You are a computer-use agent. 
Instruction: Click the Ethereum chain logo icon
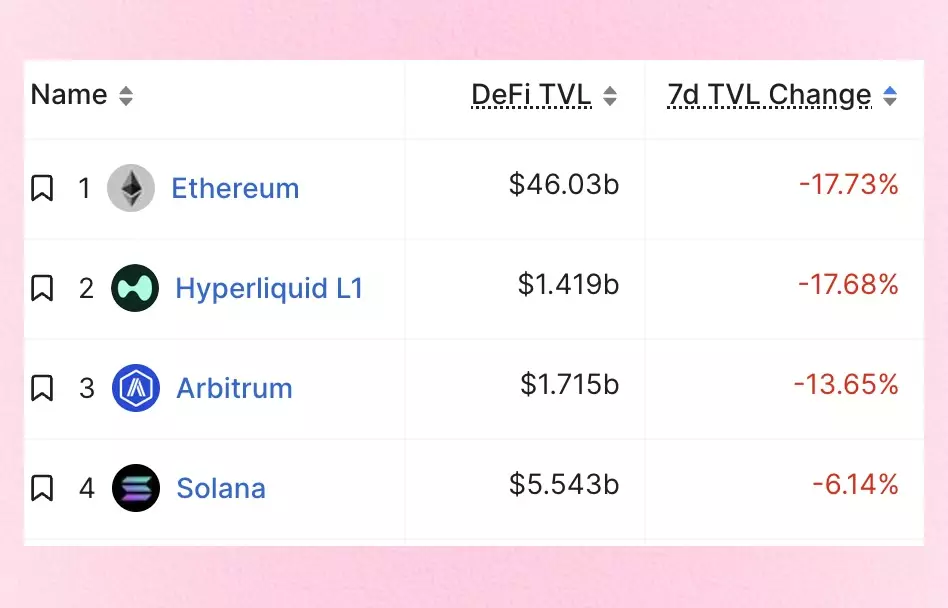tap(131, 188)
